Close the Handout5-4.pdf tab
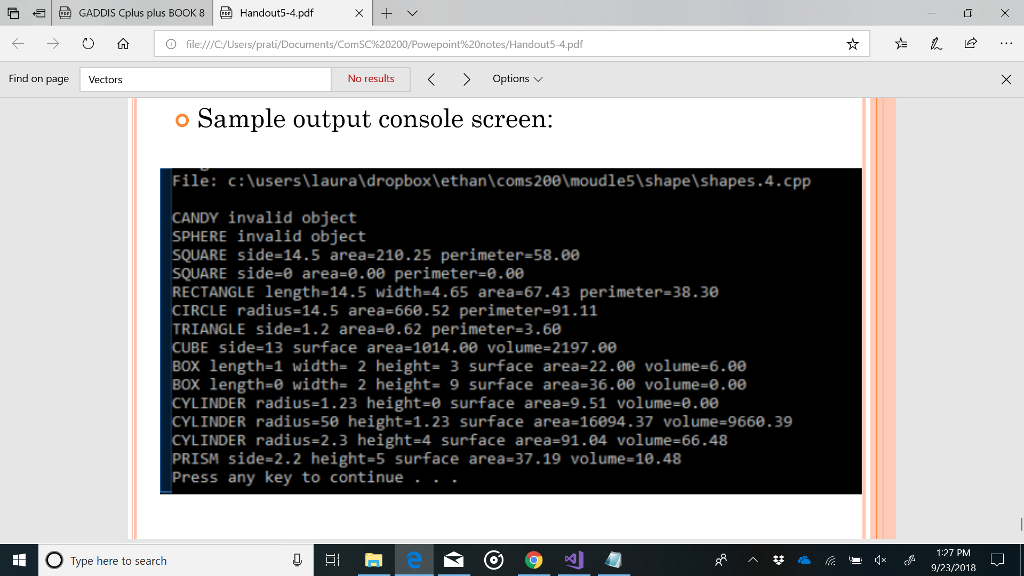The height and width of the screenshot is (576, 1024). (359, 13)
